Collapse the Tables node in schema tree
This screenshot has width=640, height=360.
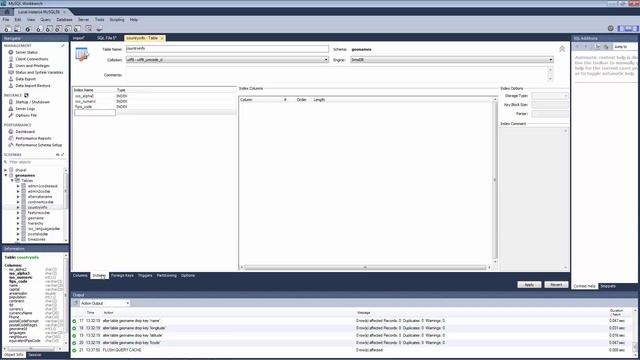click(12, 180)
